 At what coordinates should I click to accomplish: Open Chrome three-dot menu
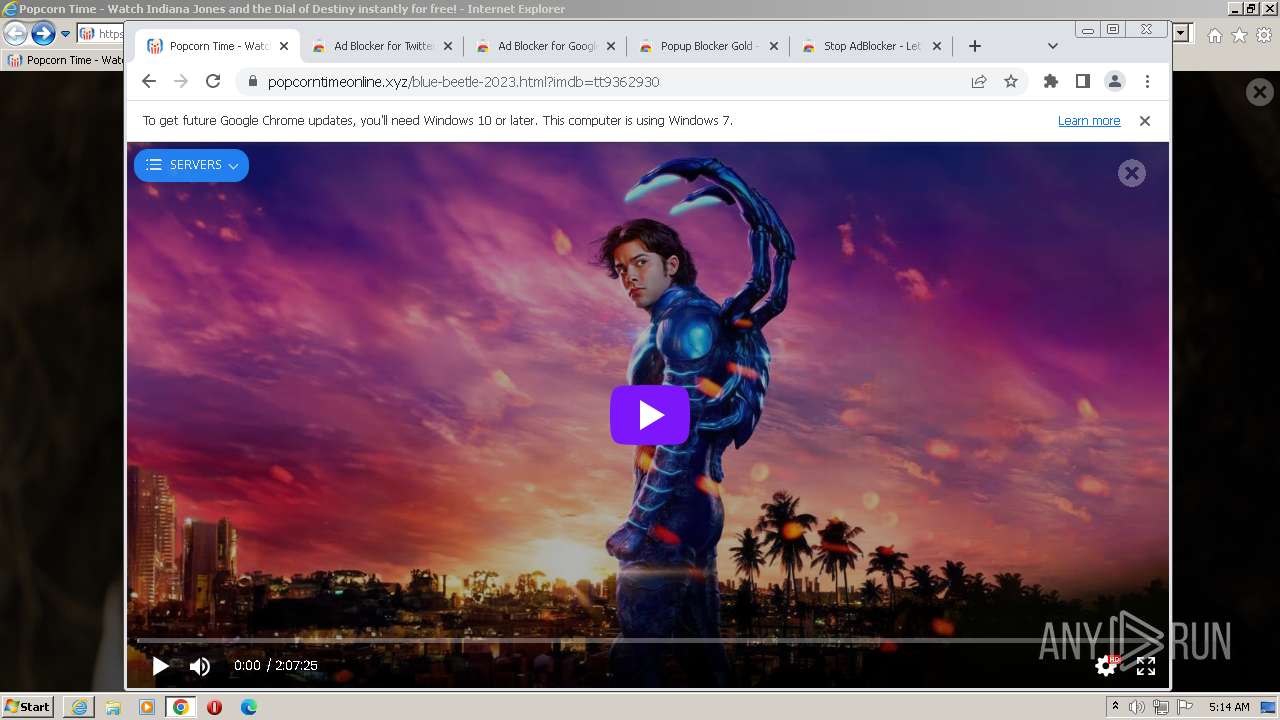click(1147, 81)
